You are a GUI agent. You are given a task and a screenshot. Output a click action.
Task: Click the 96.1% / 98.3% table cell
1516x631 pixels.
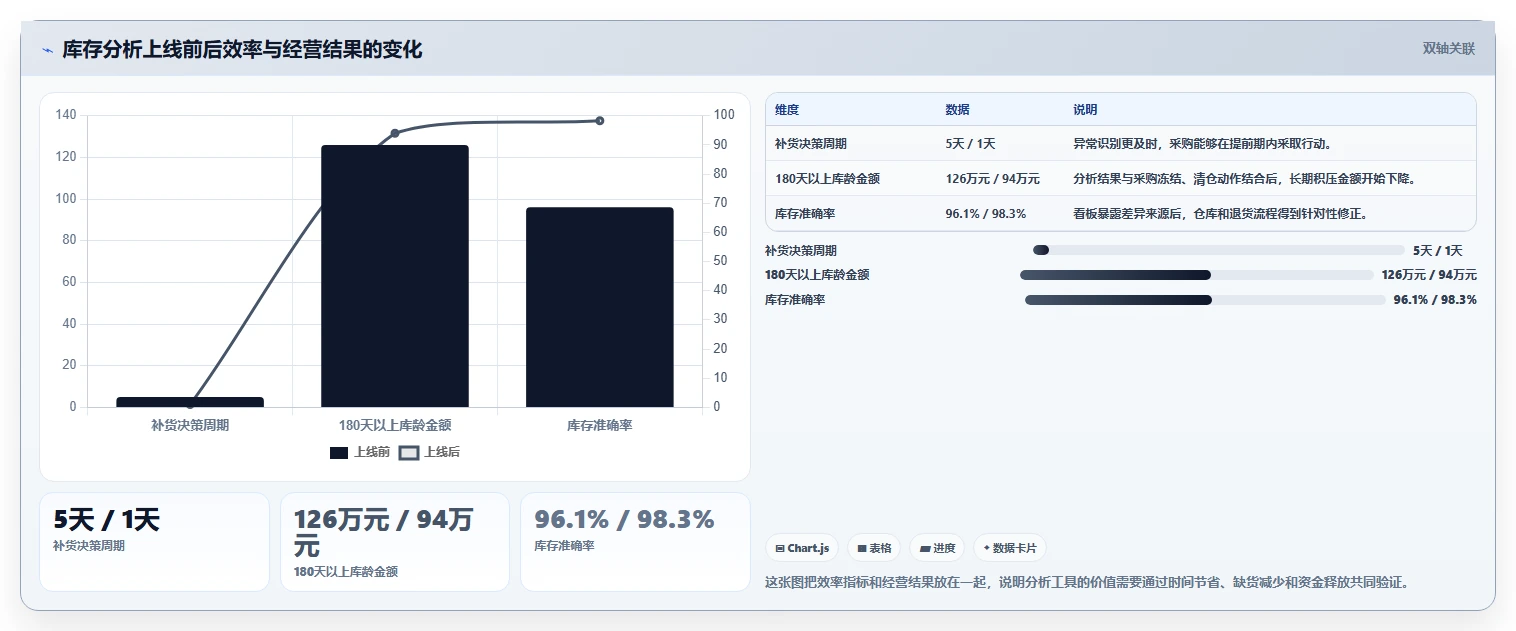(x=985, y=214)
